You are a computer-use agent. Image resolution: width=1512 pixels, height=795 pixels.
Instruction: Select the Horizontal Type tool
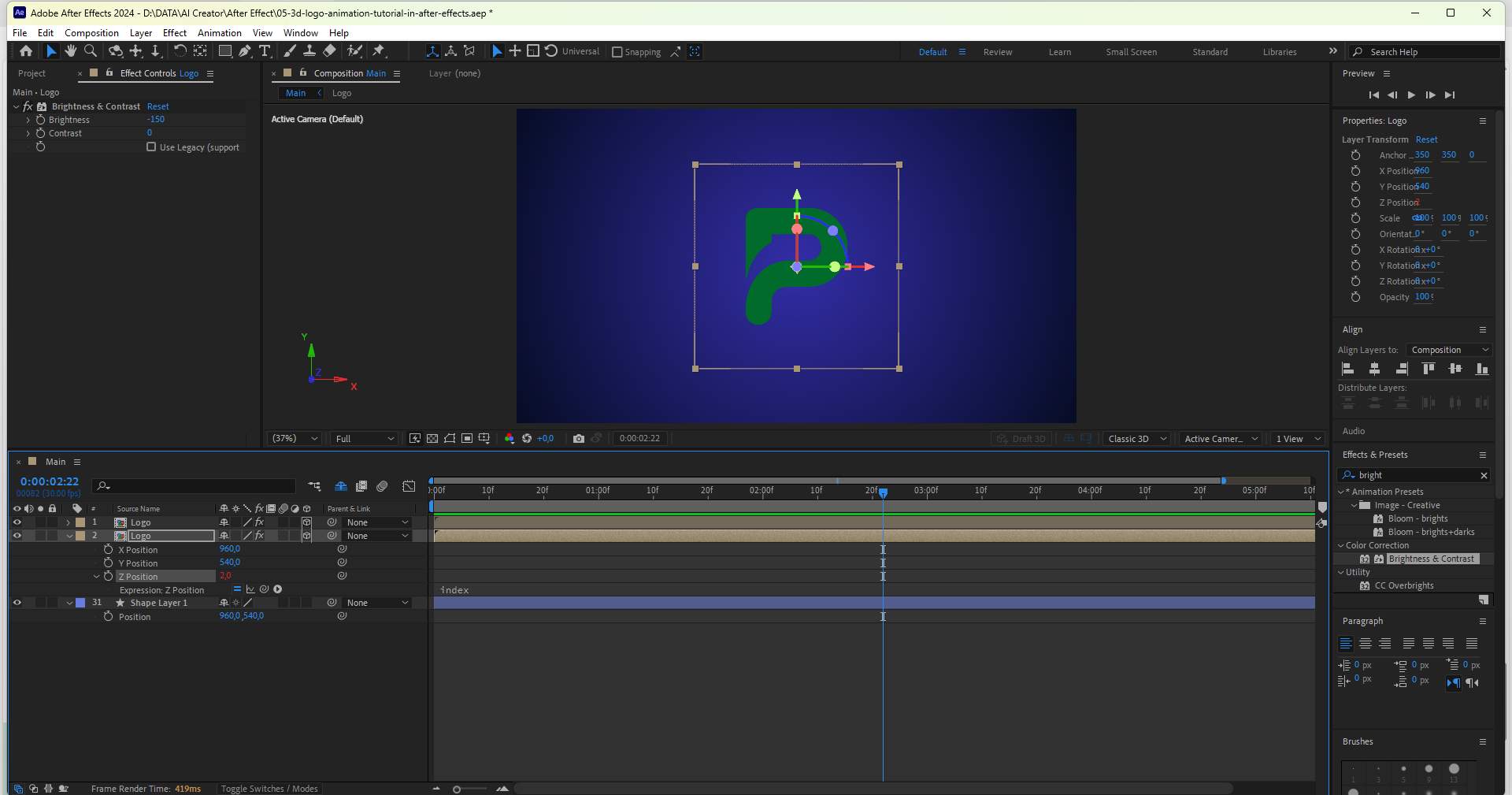tap(265, 51)
